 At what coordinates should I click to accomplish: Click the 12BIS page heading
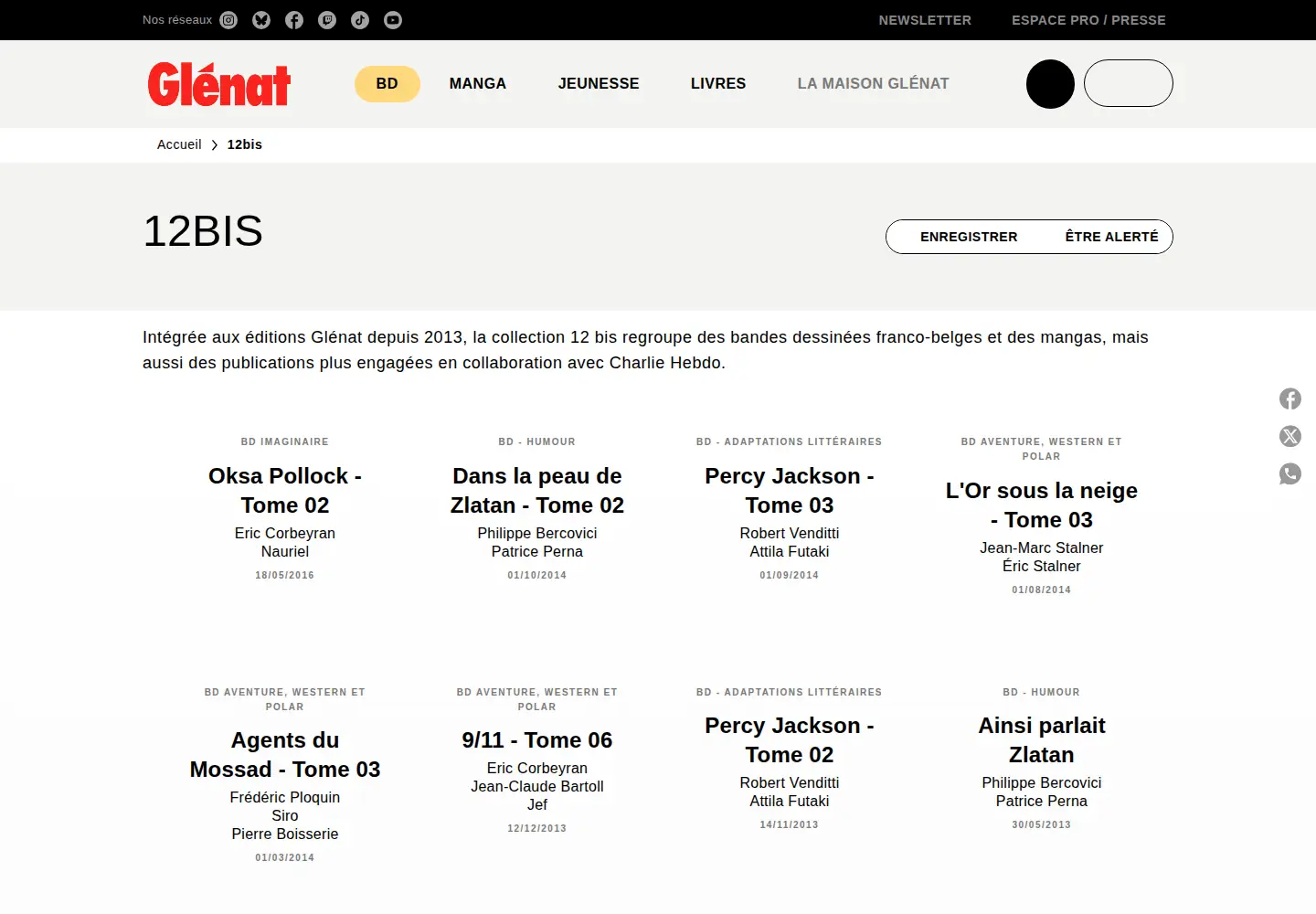point(203,231)
